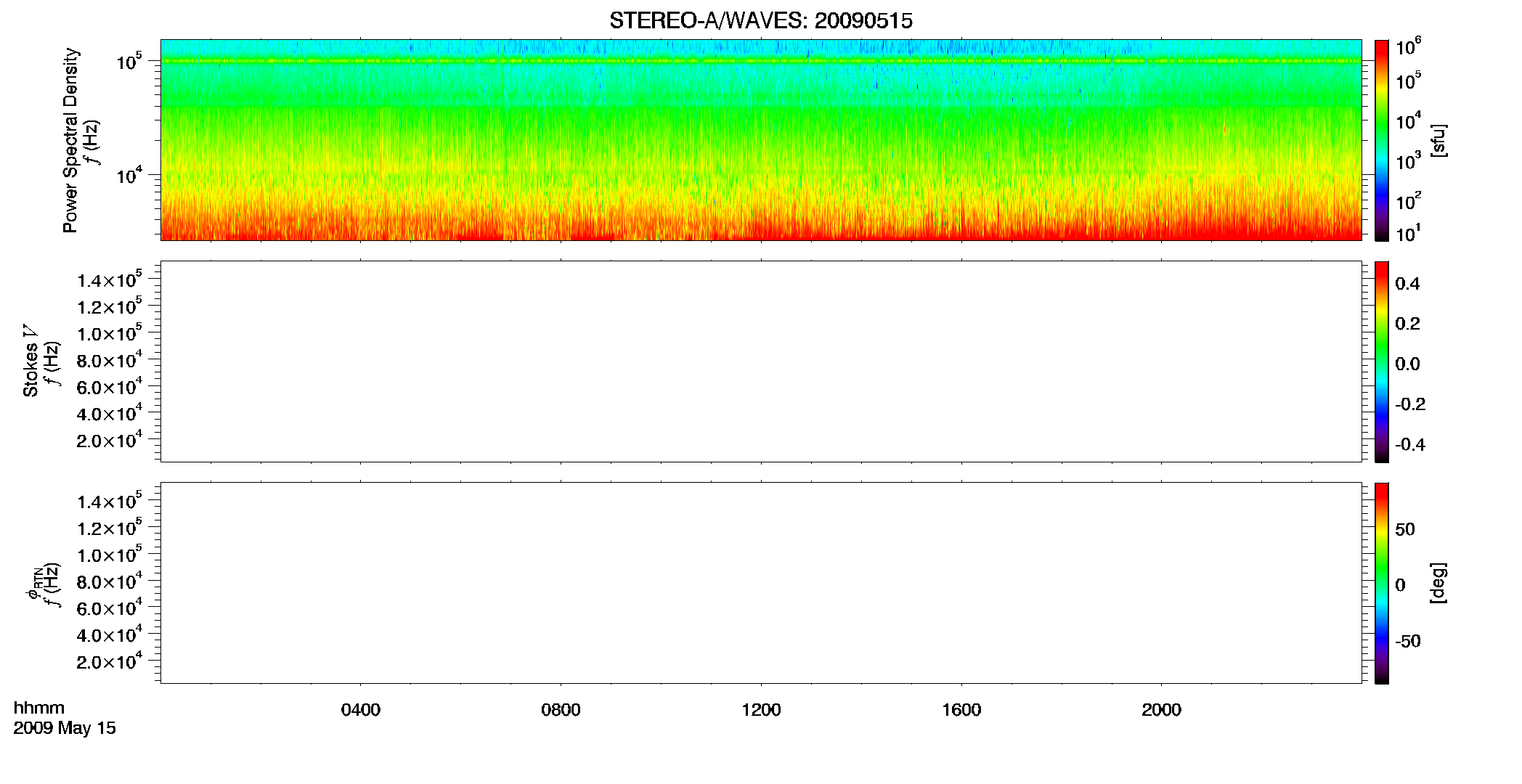Click the phi RTN degree color bar
This screenshot has width=1522, height=784.
pos(1381,583)
